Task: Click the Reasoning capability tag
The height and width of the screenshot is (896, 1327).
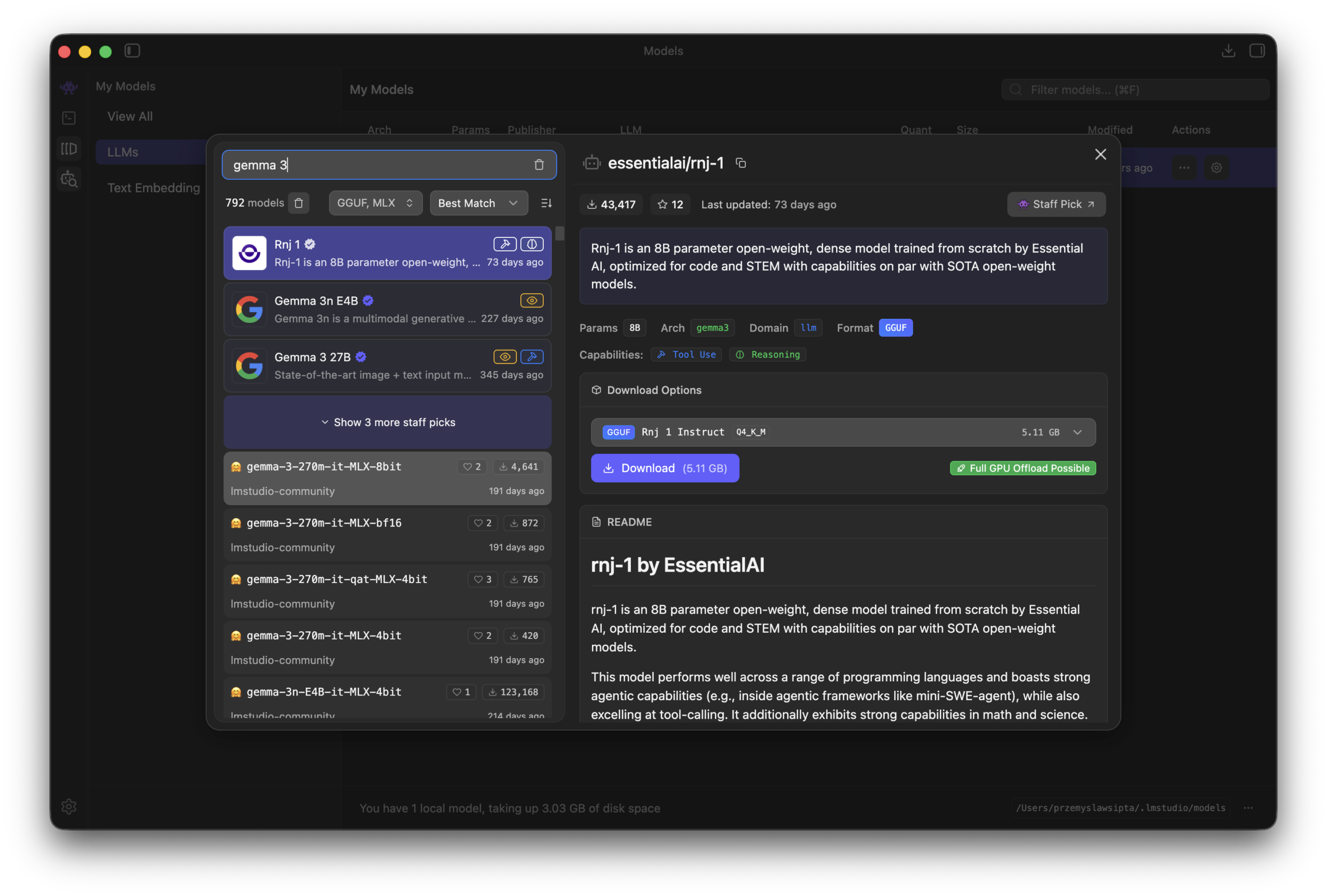Action: [x=767, y=354]
